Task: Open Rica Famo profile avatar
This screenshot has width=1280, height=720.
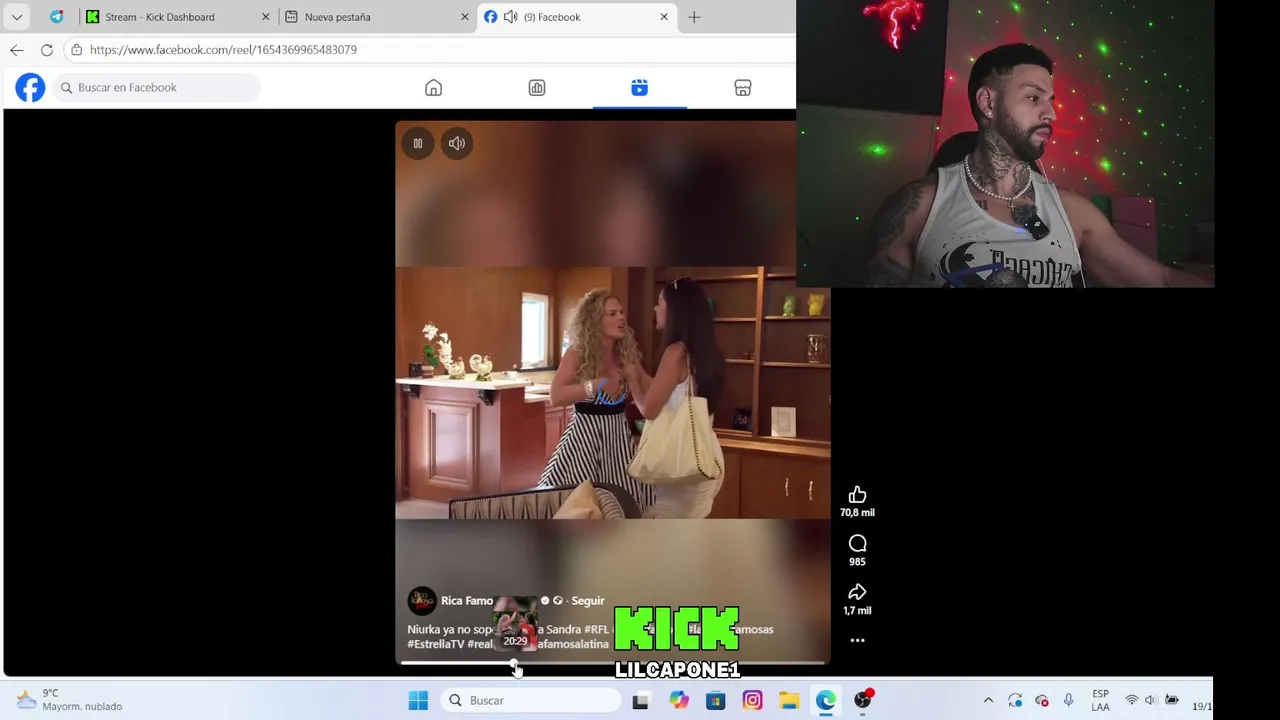Action: 422,601
